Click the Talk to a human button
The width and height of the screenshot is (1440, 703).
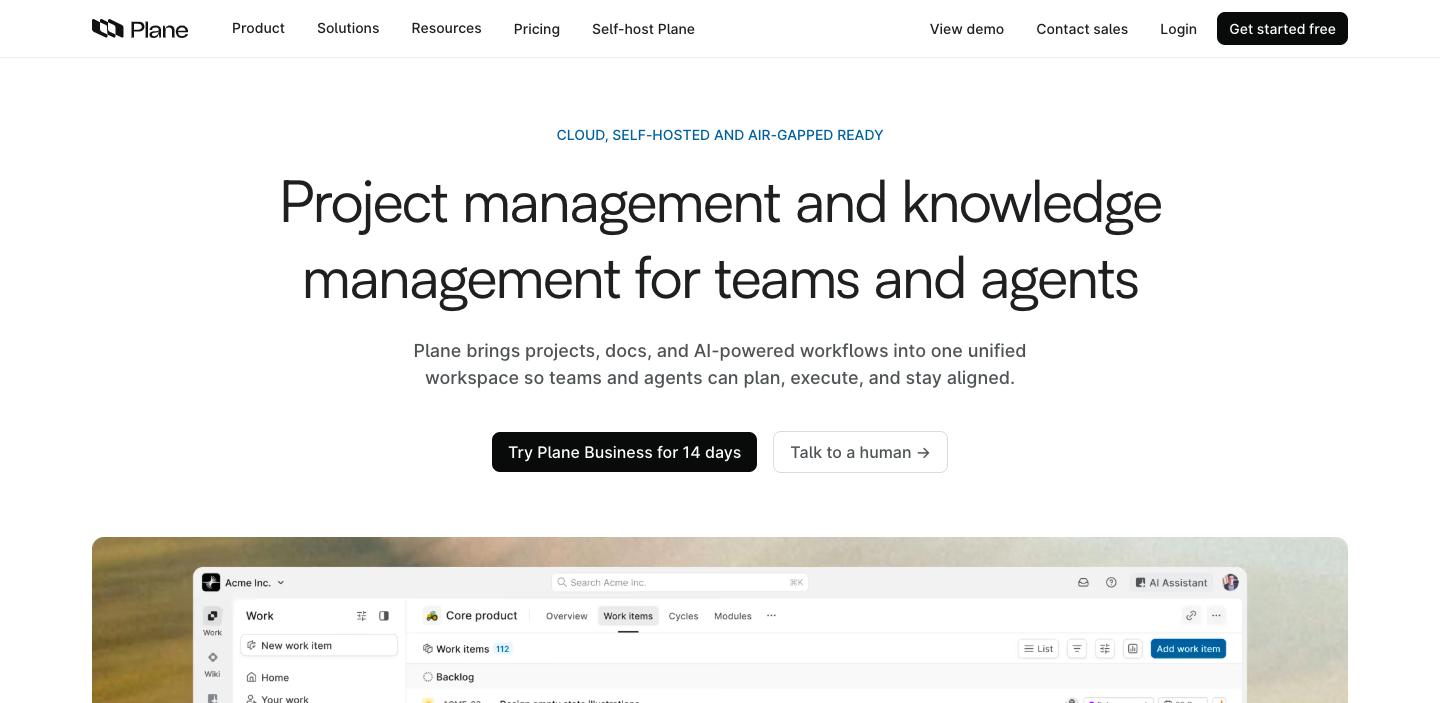click(860, 452)
